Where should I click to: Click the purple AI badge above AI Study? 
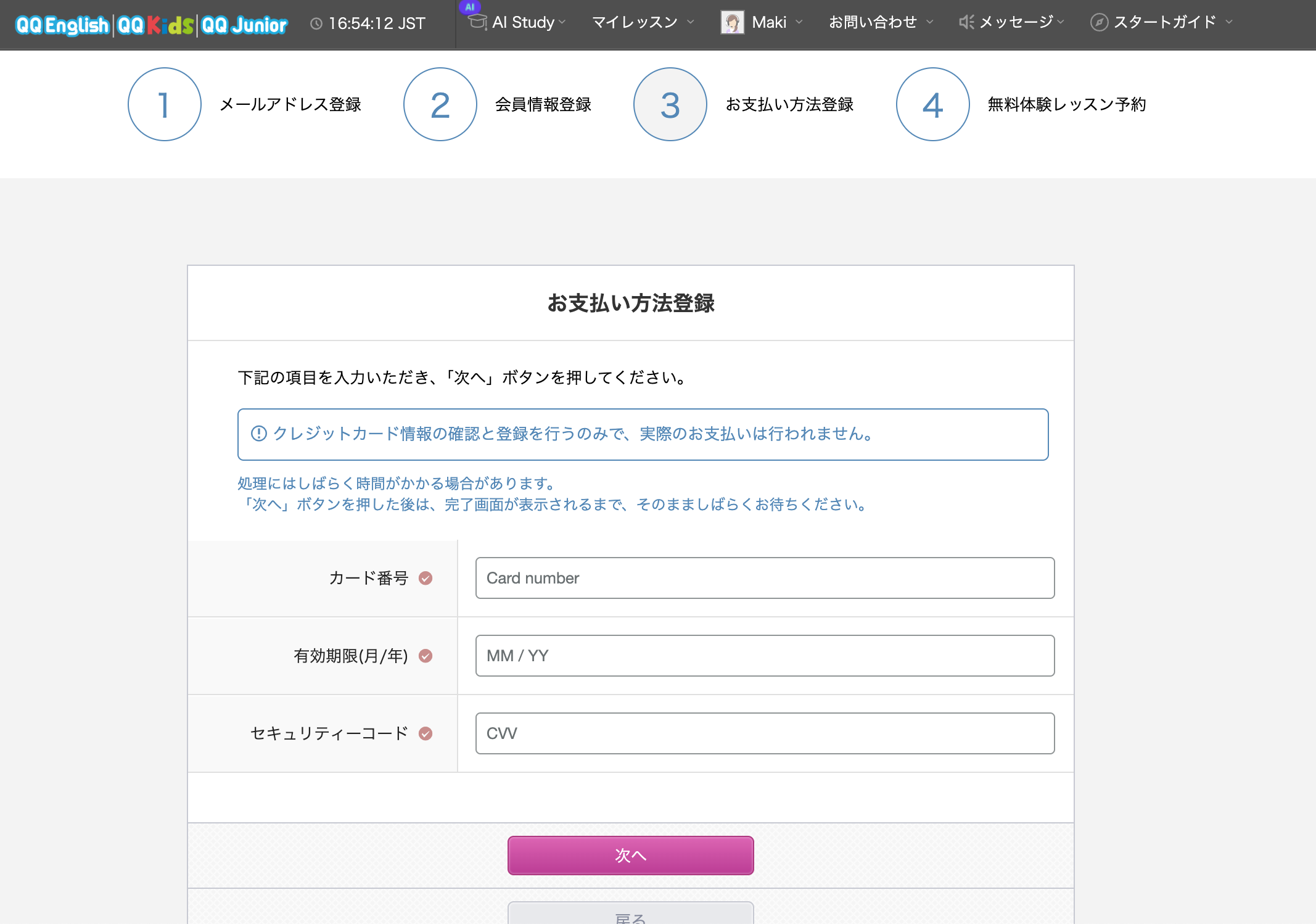470,7
